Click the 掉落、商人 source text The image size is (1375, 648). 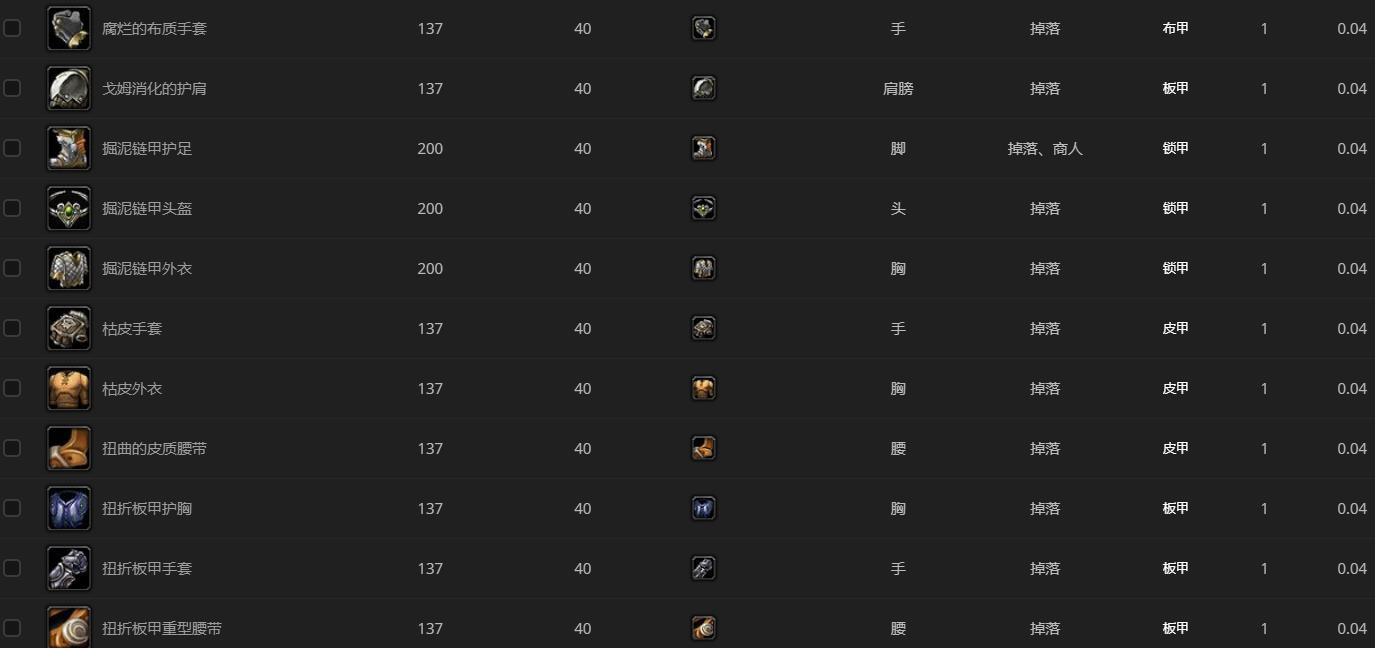[1044, 148]
